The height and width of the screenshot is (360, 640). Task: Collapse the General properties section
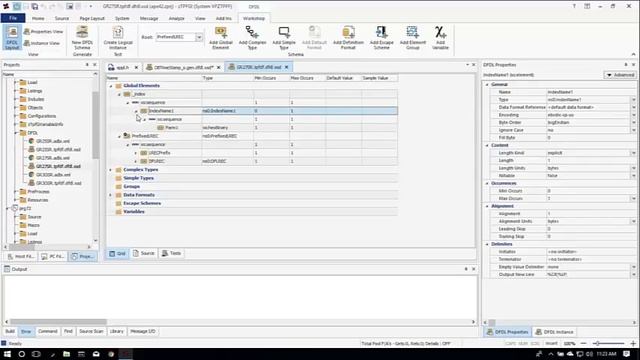click(x=487, y=84)
